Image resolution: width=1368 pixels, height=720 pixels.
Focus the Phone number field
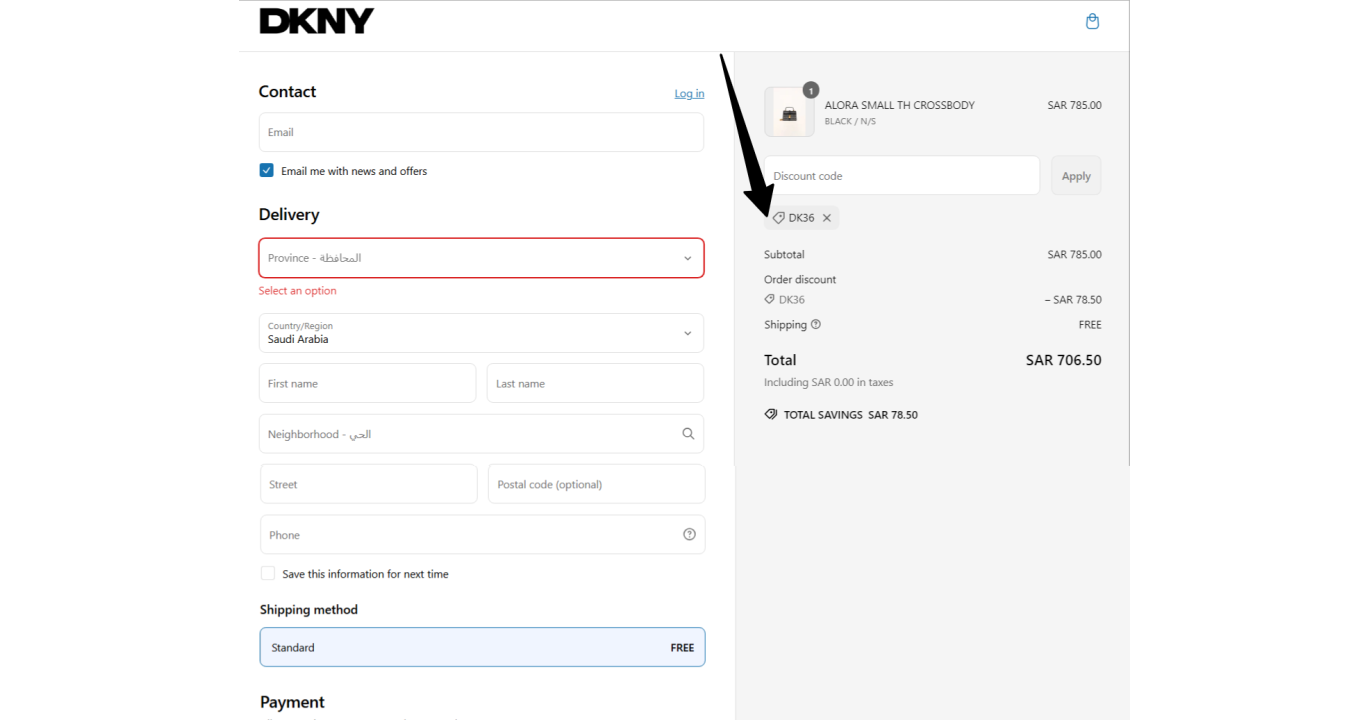[x=482, y=534]
